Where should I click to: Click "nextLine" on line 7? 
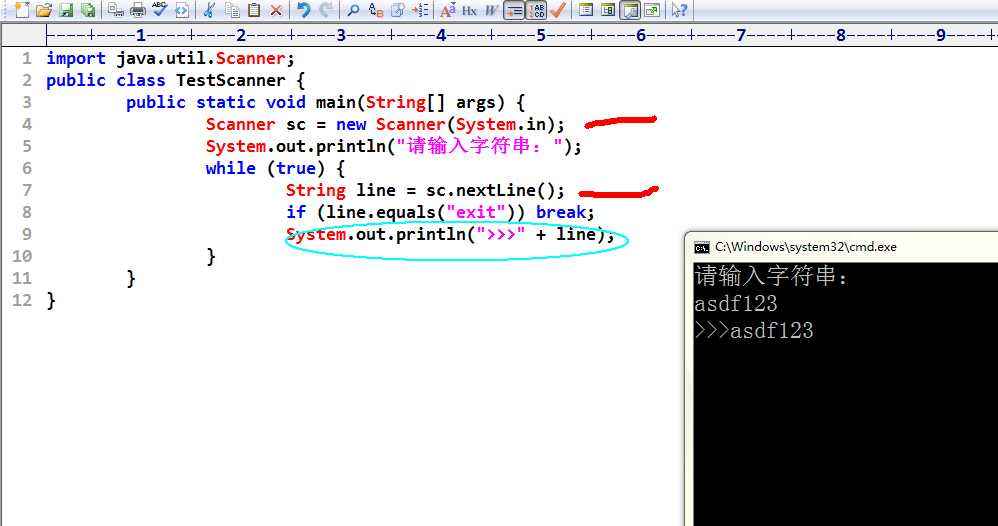coord(496,190)
